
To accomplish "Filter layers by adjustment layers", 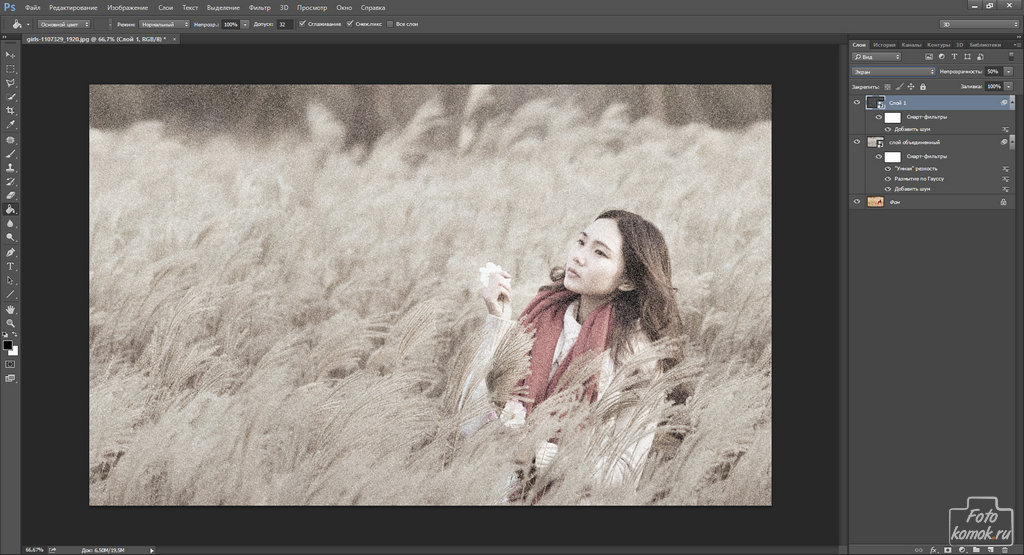I will coord(942,57).
